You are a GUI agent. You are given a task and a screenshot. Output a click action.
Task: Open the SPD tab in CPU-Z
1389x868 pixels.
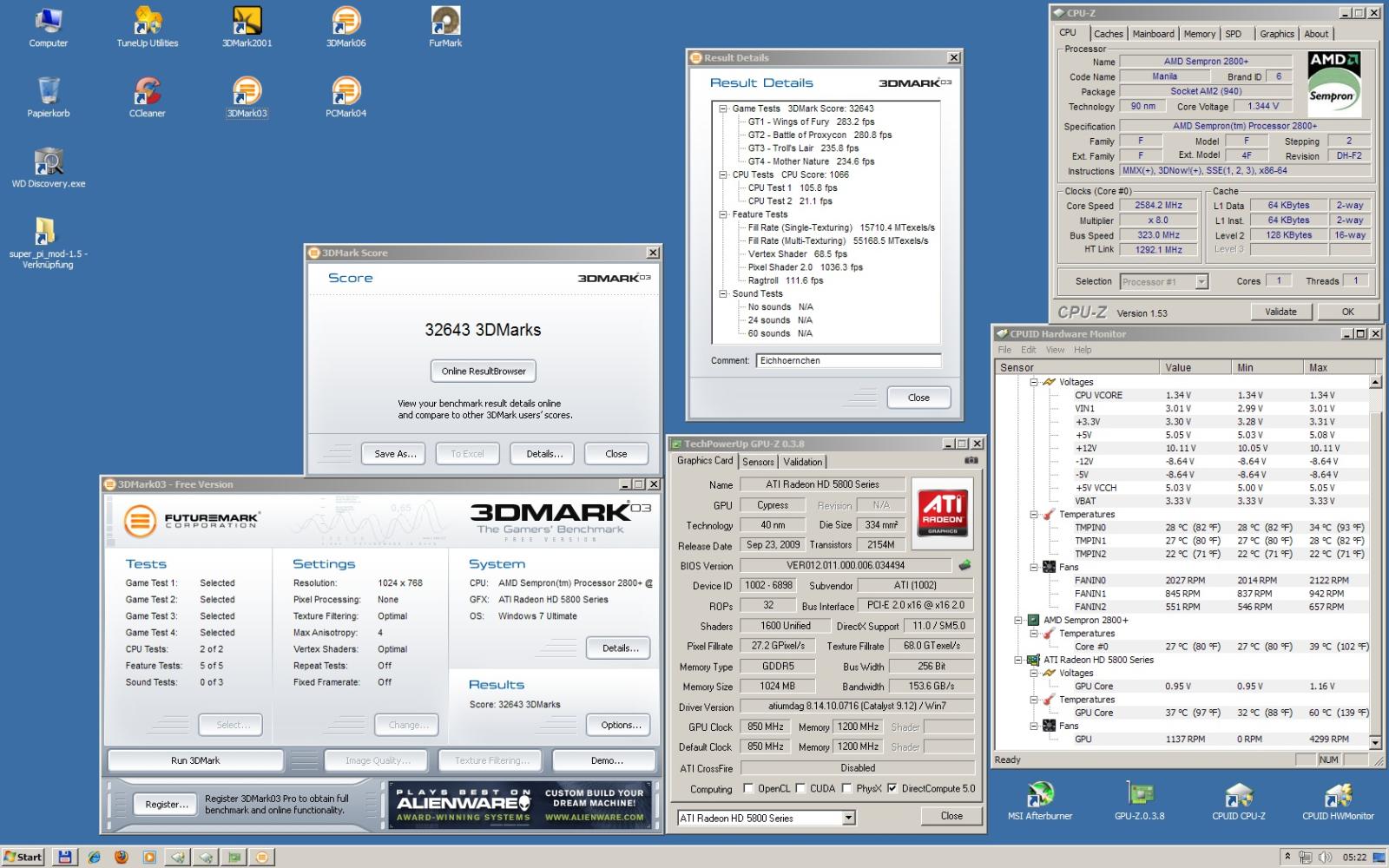(x=1233, y=34)
